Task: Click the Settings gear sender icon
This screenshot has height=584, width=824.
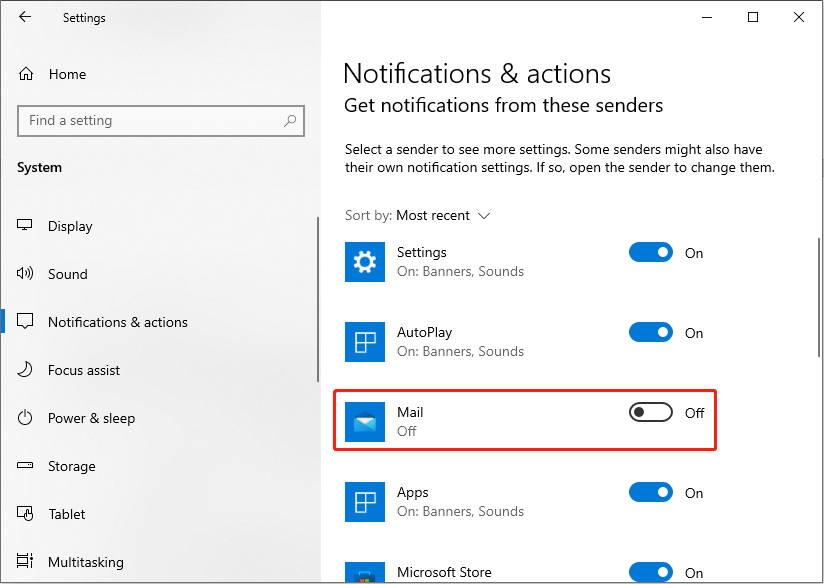Action: tap(365, 262)
